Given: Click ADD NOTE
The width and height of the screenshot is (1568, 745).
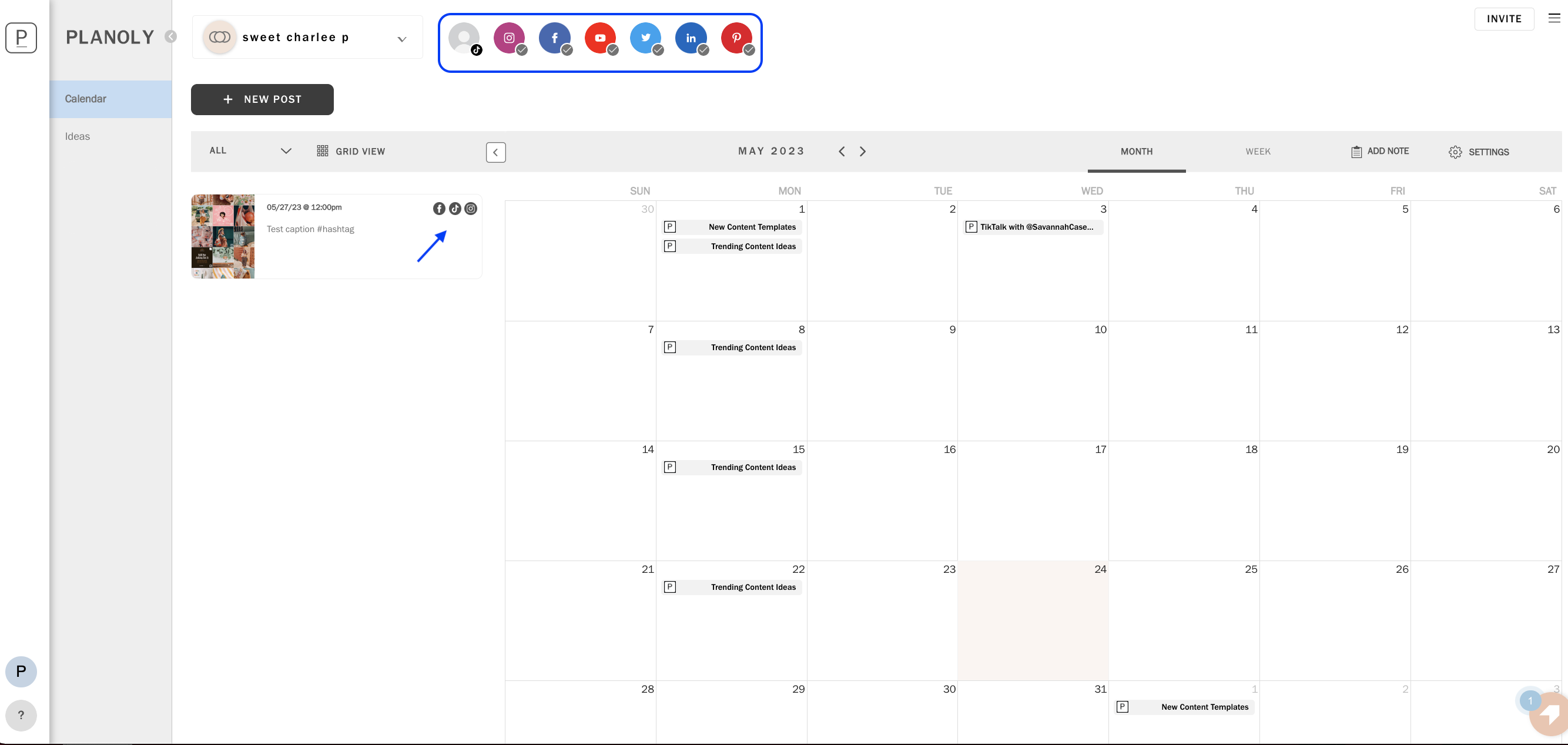Looking at the screenshot, I should click(1380, 152).
